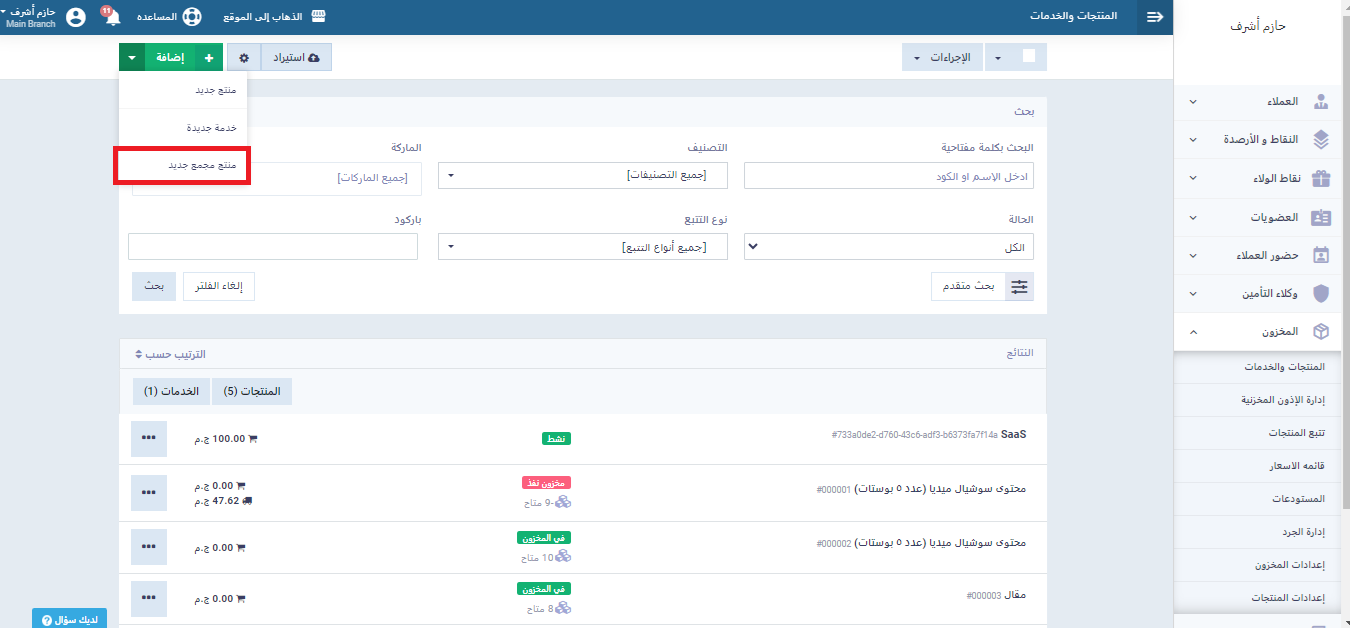Collapse the المخزون sidebar section chevron
The height and width of the screenshot is (628, 1350).
click(1192, 332)
